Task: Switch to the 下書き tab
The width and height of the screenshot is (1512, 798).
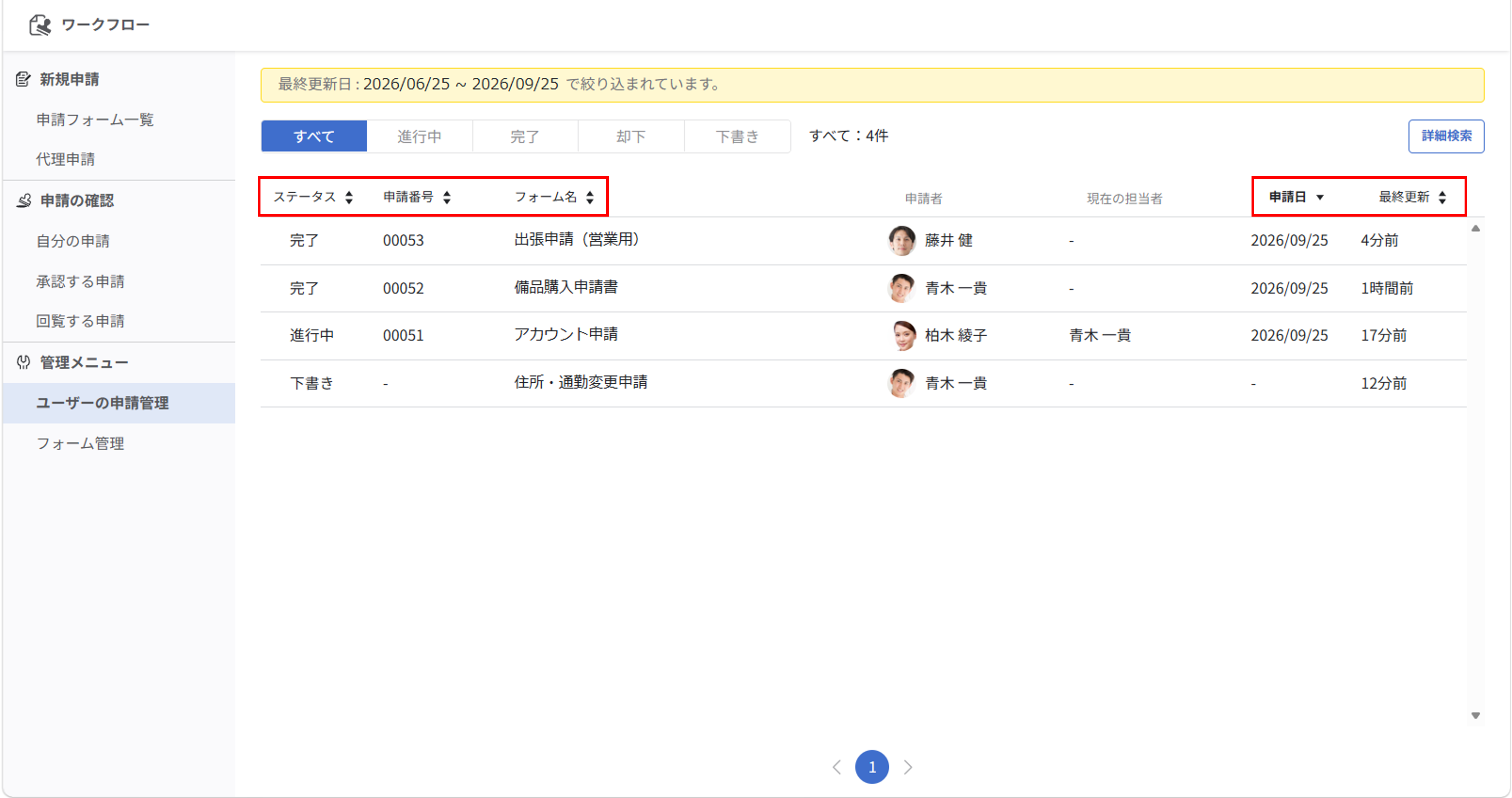Action: (x=737, y=136)
